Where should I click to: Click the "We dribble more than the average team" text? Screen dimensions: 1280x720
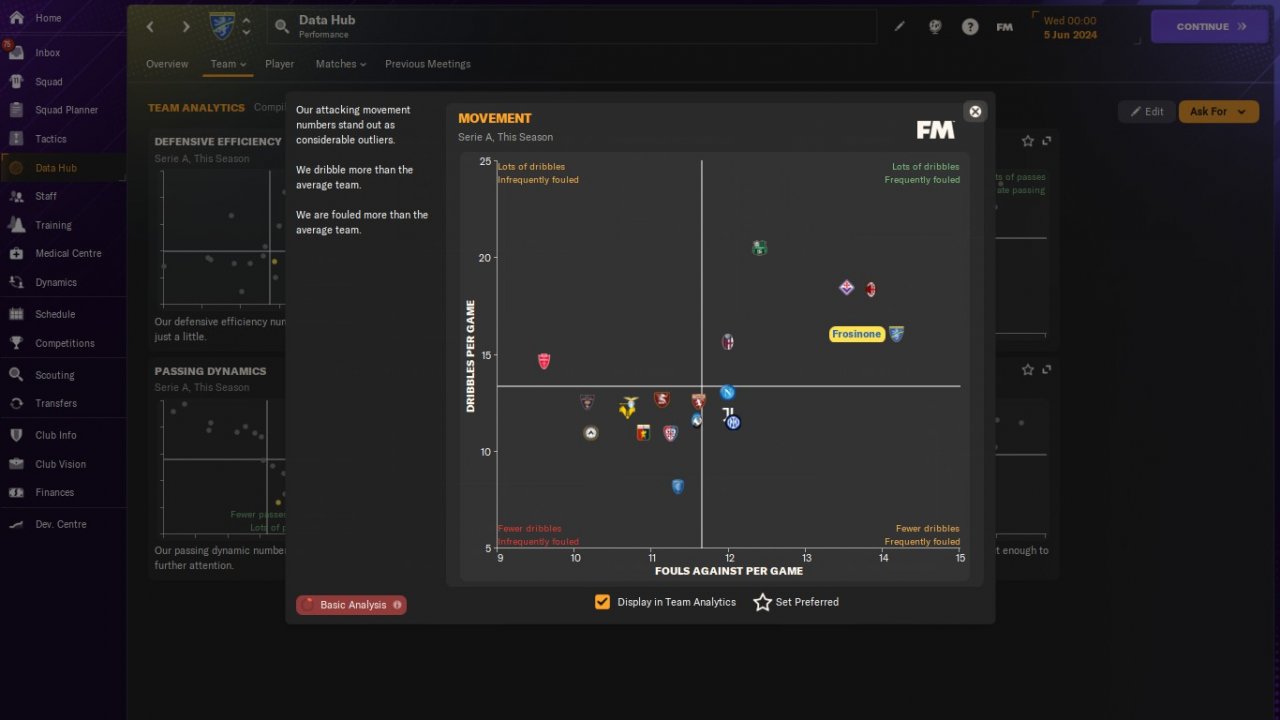(354, 177)
